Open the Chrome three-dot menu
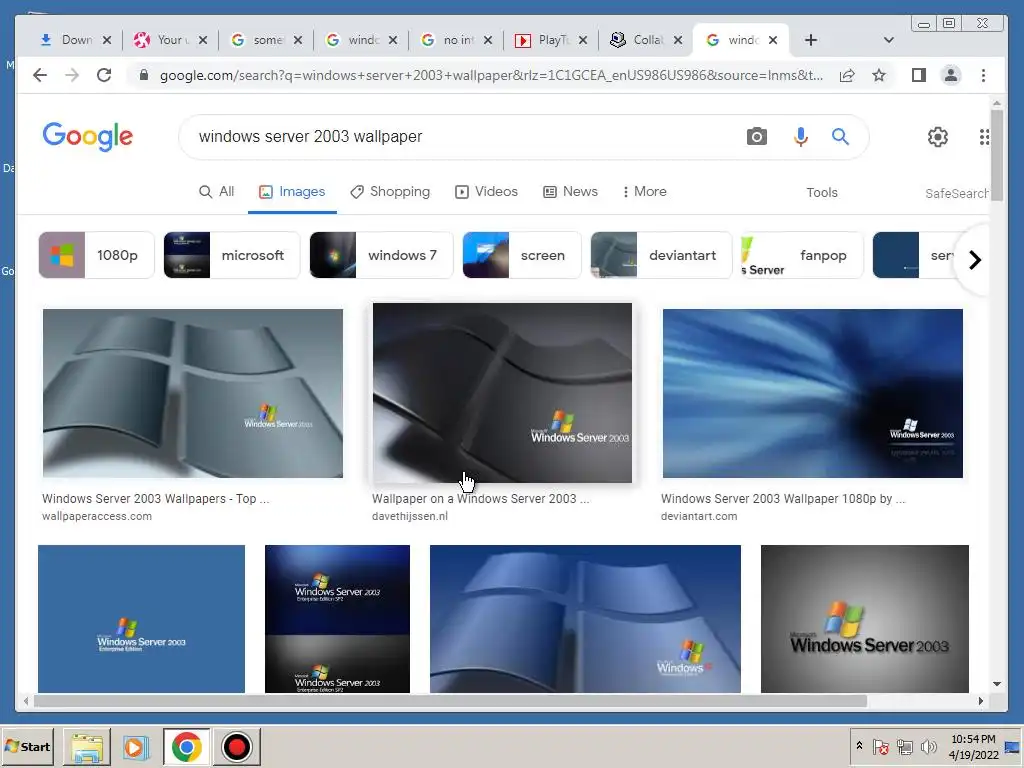 [984, 75]
